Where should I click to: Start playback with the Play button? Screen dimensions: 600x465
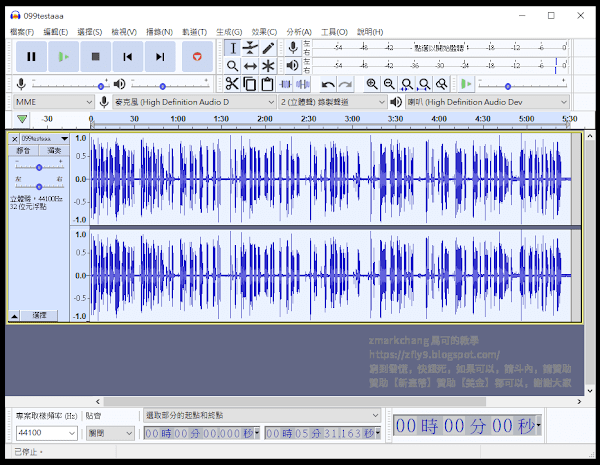[64, 57]
